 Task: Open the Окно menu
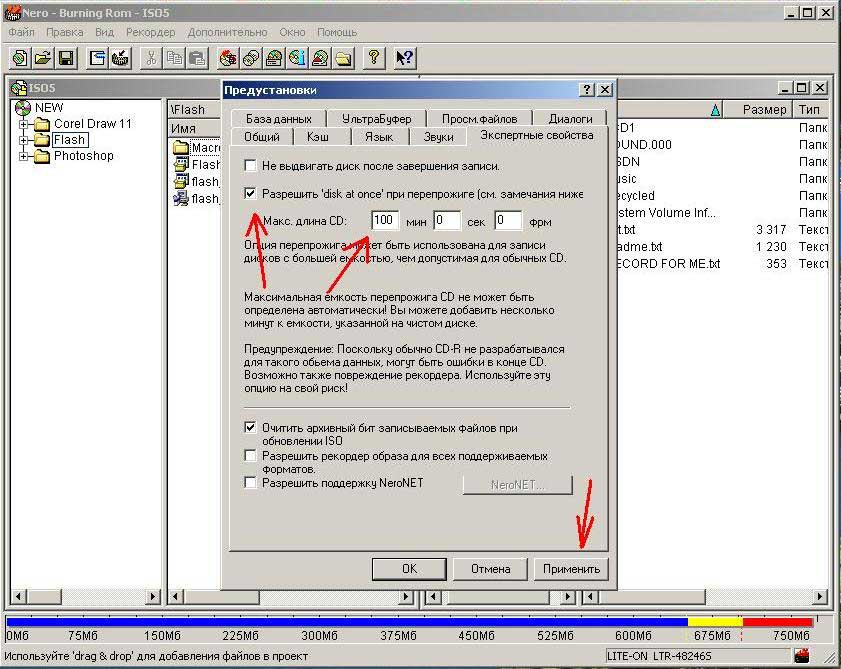point(292,32)
